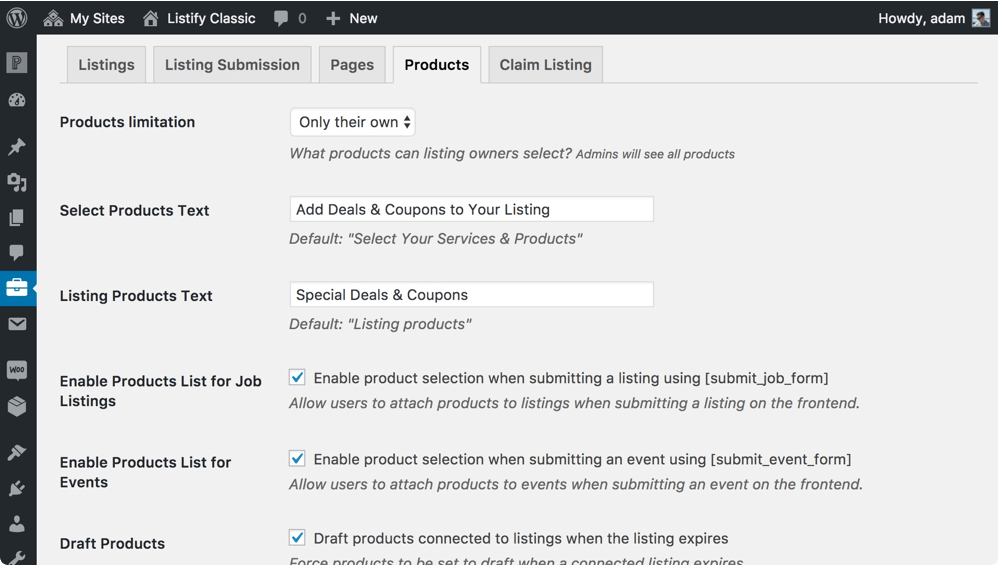Click hint 'What products can listing owners select?'
Viewport: 998px width, 565px height.
point(431,153)
